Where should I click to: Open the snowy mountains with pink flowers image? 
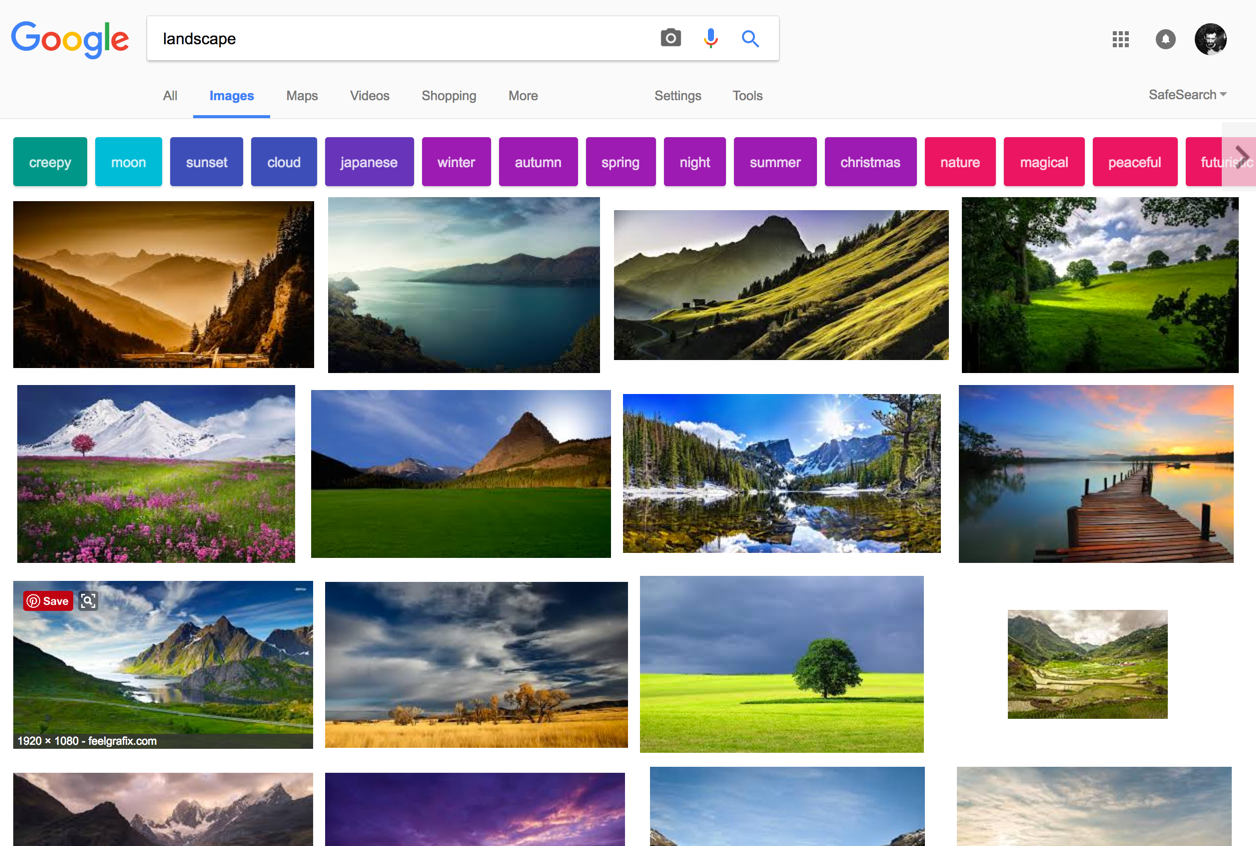pyautogui.click(x=156, y=474)
